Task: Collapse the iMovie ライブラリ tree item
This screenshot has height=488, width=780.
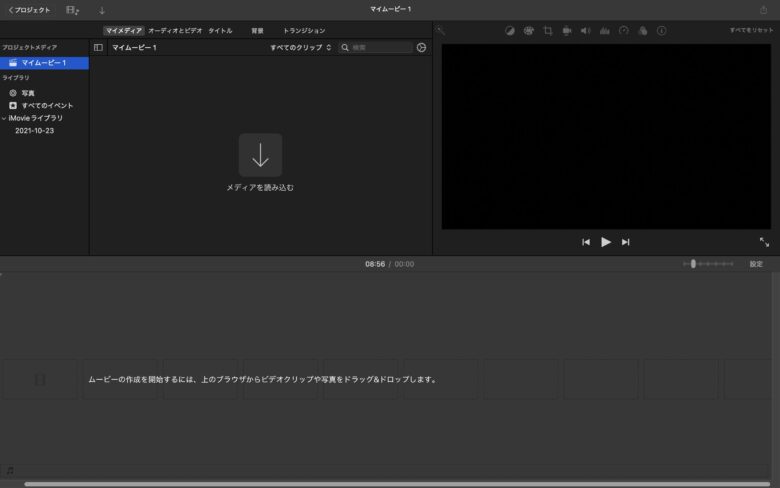Action: (x=4, y=118)
